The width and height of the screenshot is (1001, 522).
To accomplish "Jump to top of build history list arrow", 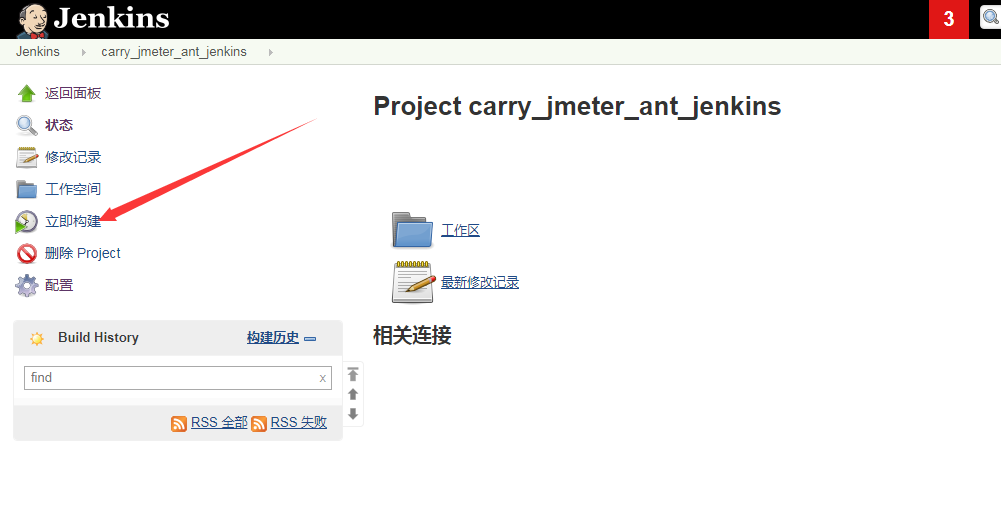I will coord(353,374).
